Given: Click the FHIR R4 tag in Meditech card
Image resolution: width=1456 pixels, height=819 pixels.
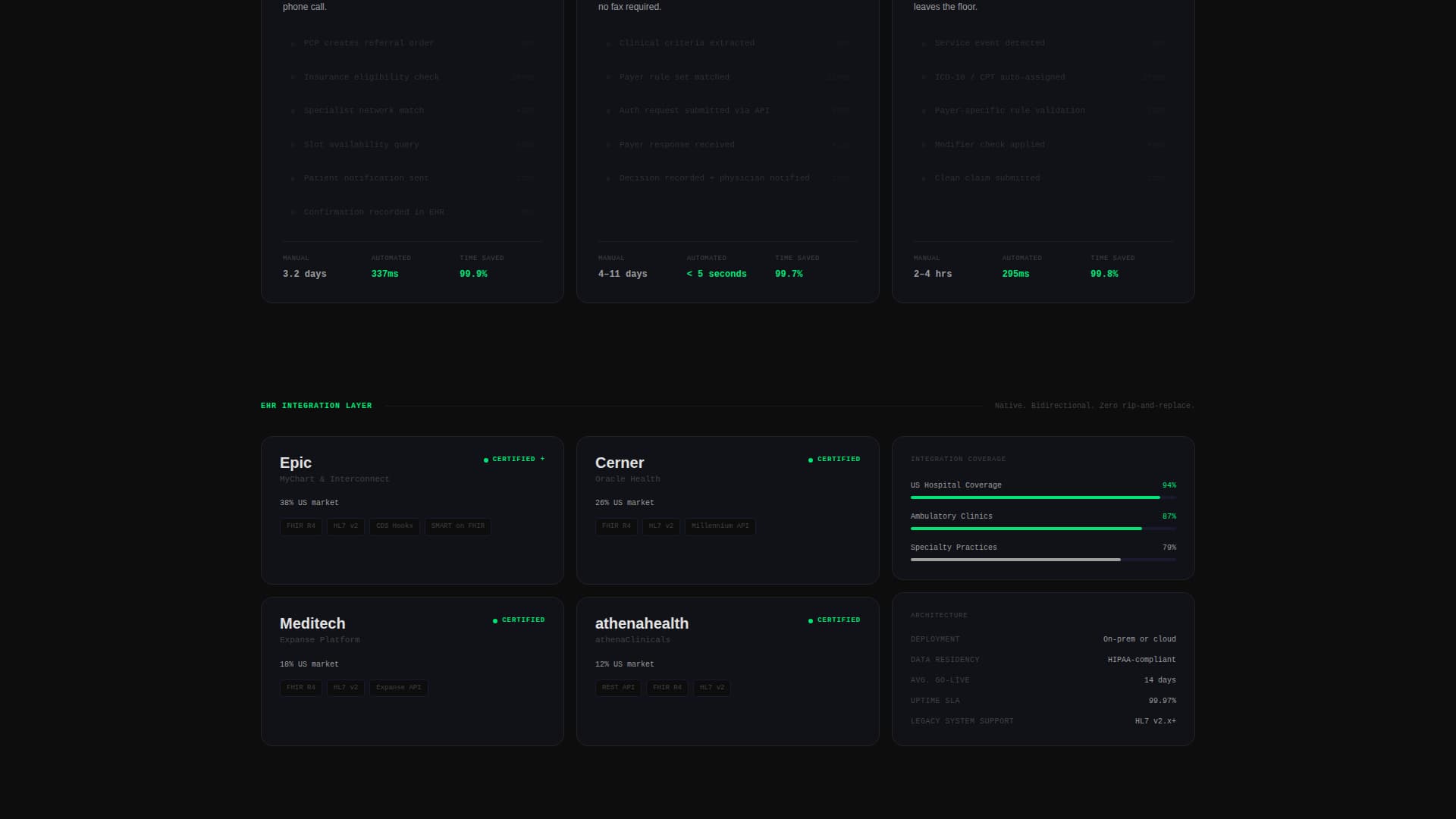Looking at the screenshot, I should click(x=301, y=688).
